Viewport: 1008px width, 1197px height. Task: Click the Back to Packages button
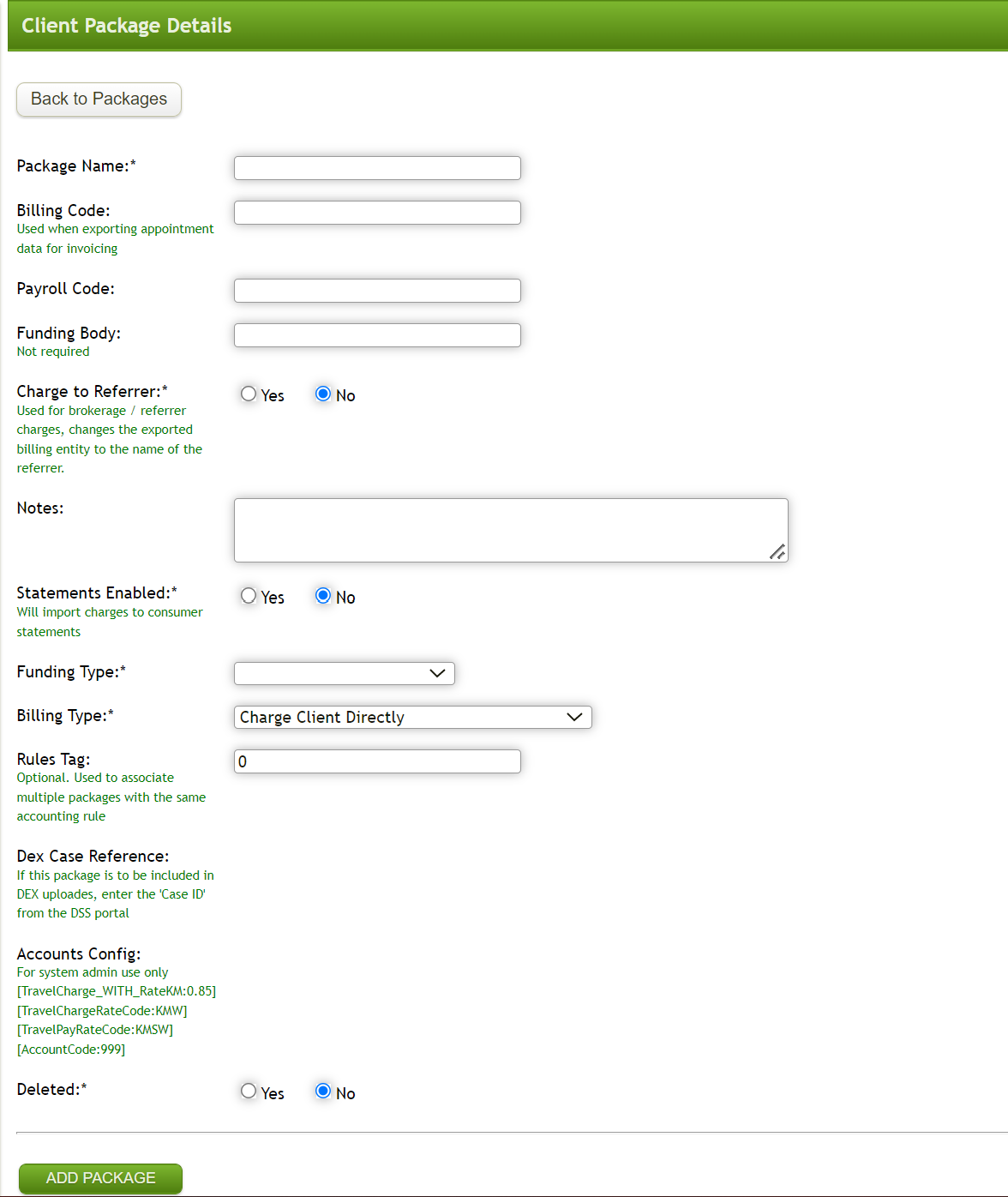[98, 99]
